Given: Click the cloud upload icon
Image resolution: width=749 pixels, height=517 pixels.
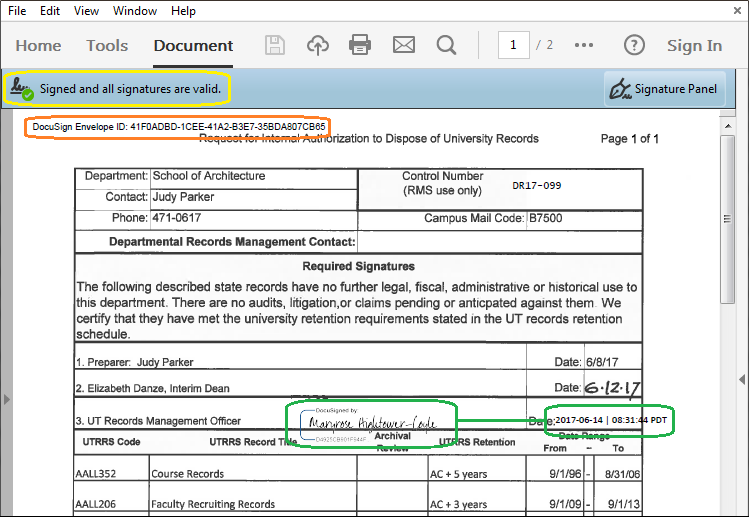Looking at the screenshot, I should [318, 45].
